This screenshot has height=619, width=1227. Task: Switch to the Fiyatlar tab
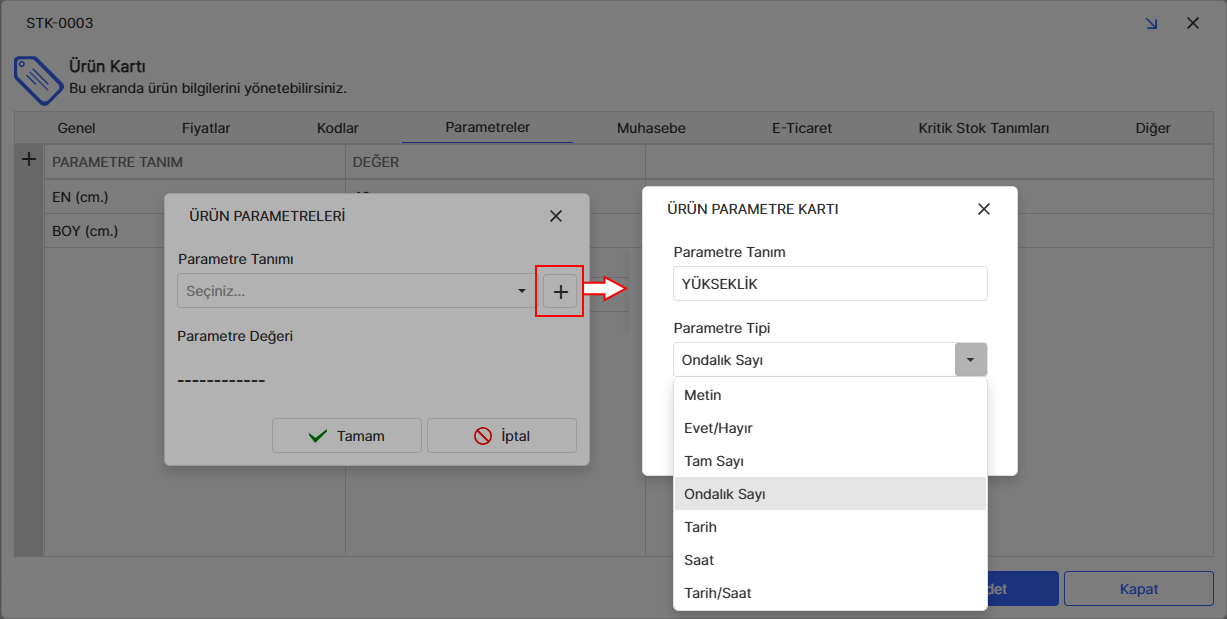click(206, 128)
